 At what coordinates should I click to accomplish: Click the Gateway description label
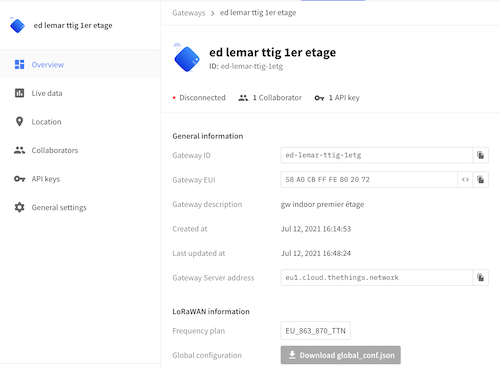(207, 204)
